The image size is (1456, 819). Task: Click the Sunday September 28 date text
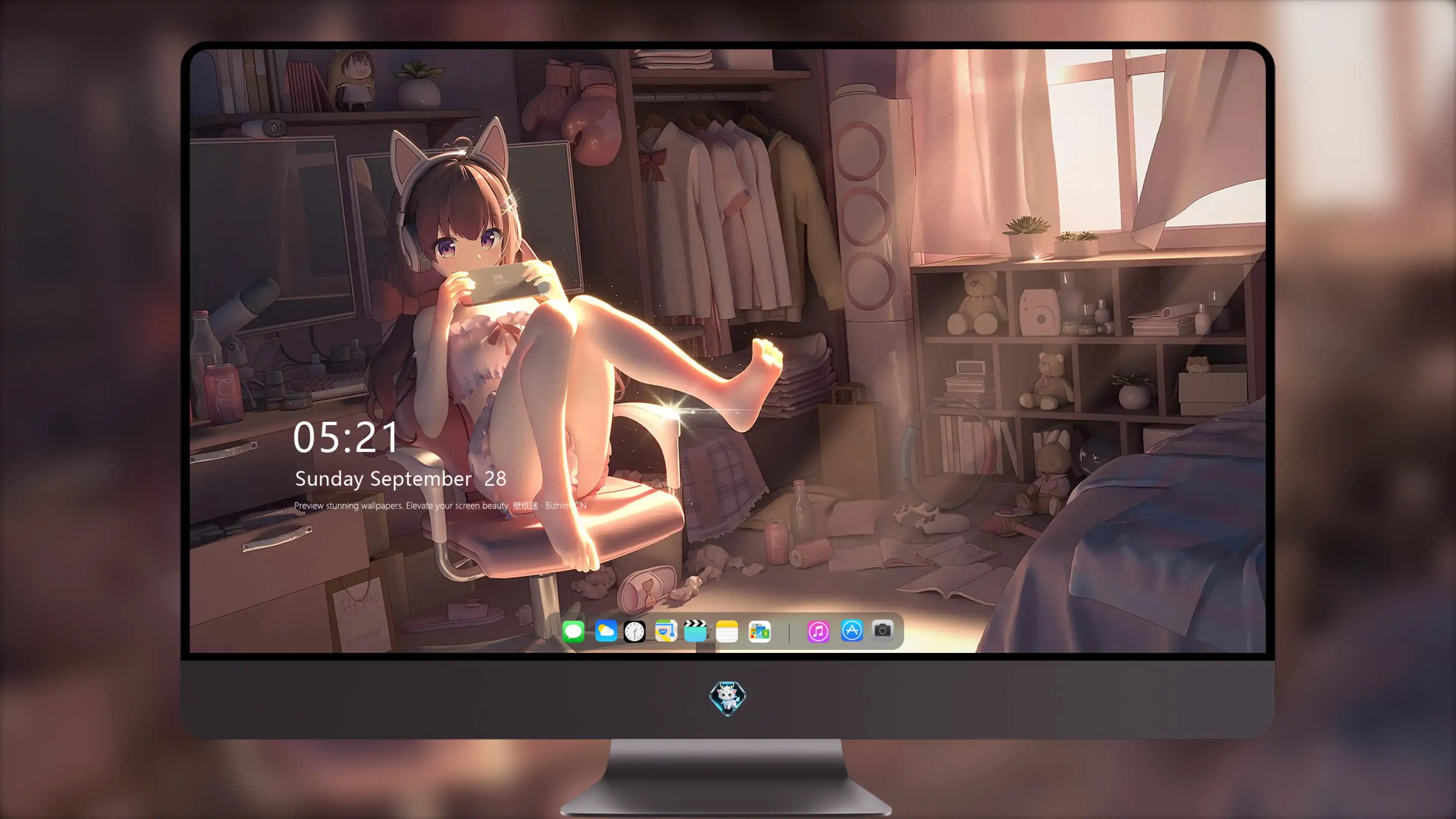click(401, 479)
